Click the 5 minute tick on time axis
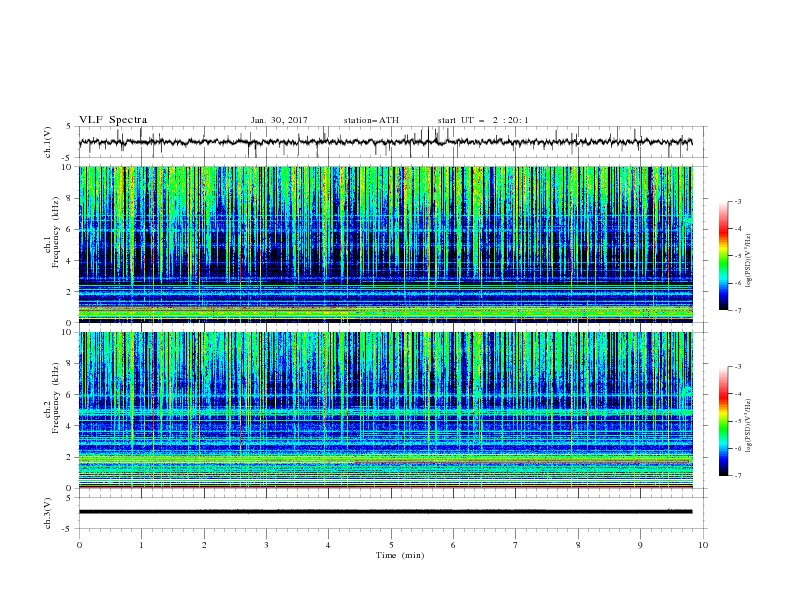Viewport: 792px width, 612px height. (391, 545)
